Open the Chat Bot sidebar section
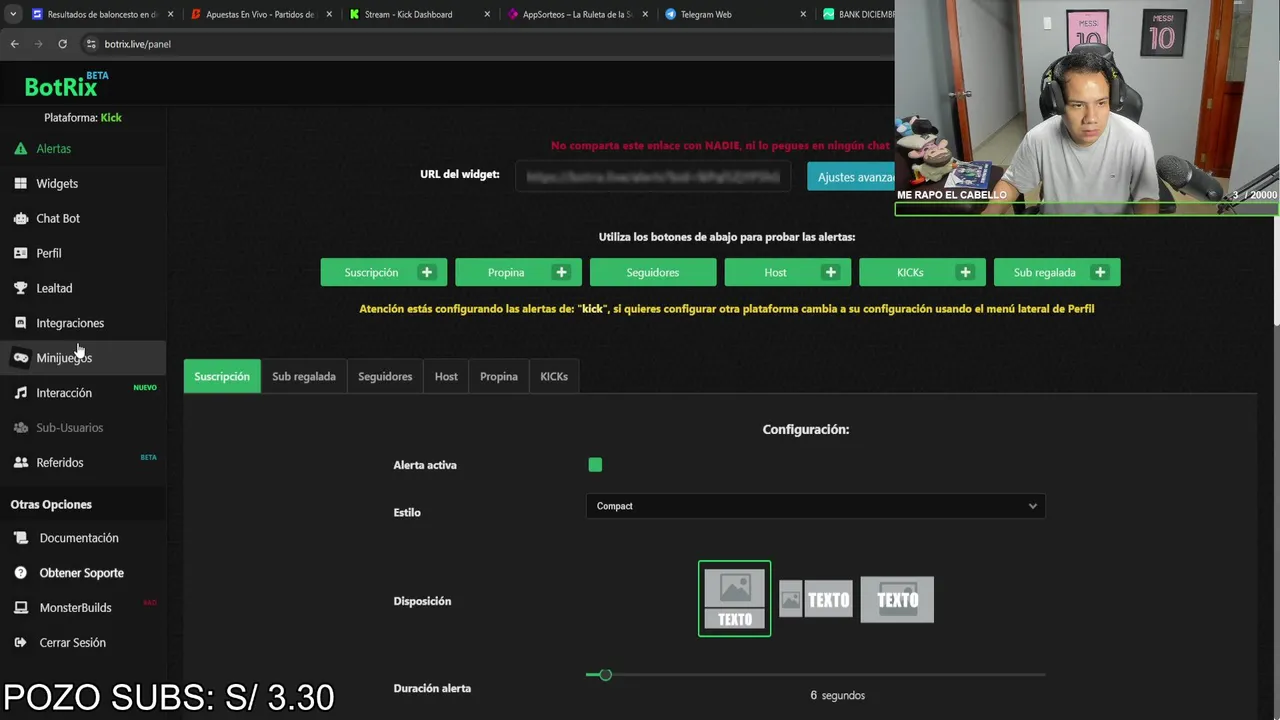Viewport: 1280px width, 720px height. 83,218
